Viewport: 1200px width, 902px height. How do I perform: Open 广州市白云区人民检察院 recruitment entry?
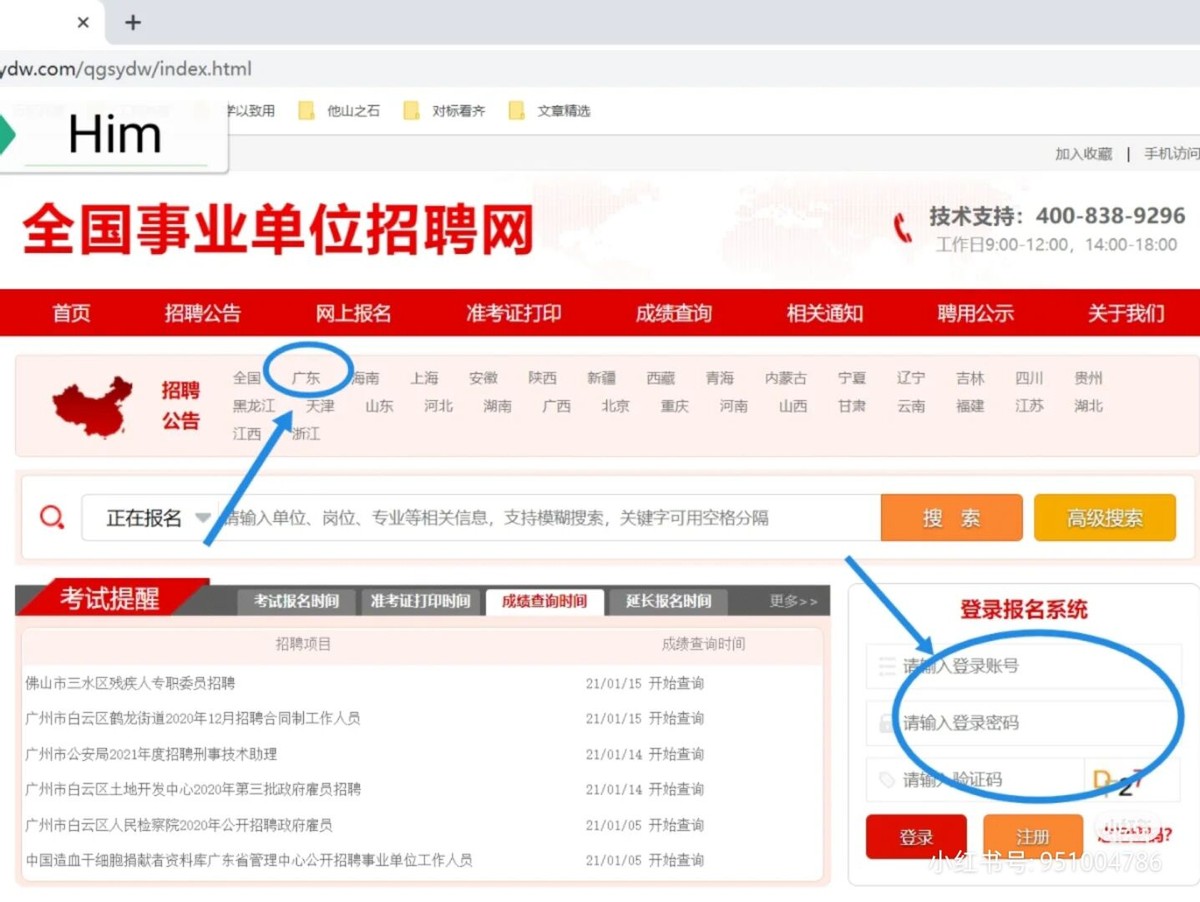point(178,825)
